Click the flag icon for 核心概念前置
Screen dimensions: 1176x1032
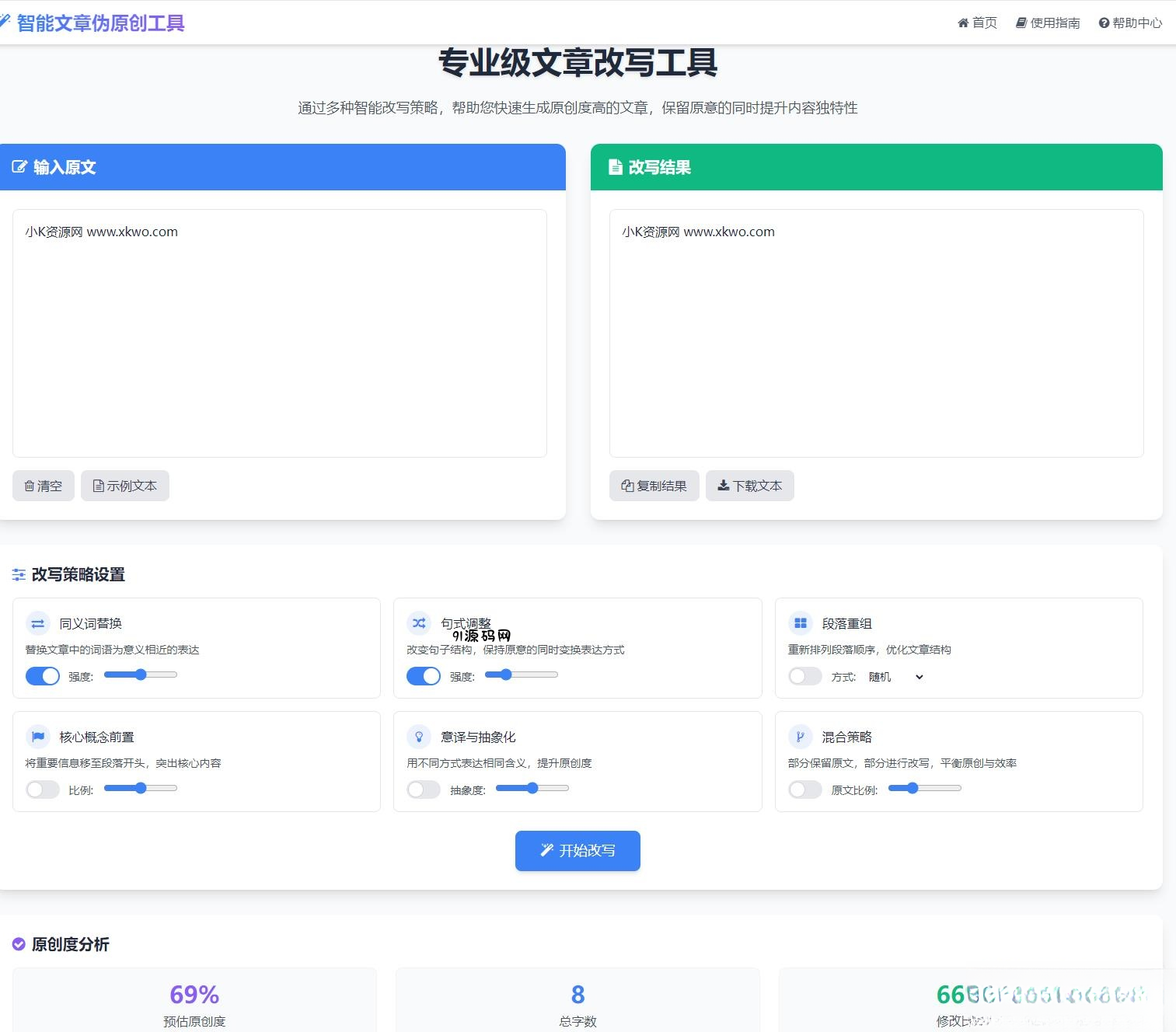(38, 737)
